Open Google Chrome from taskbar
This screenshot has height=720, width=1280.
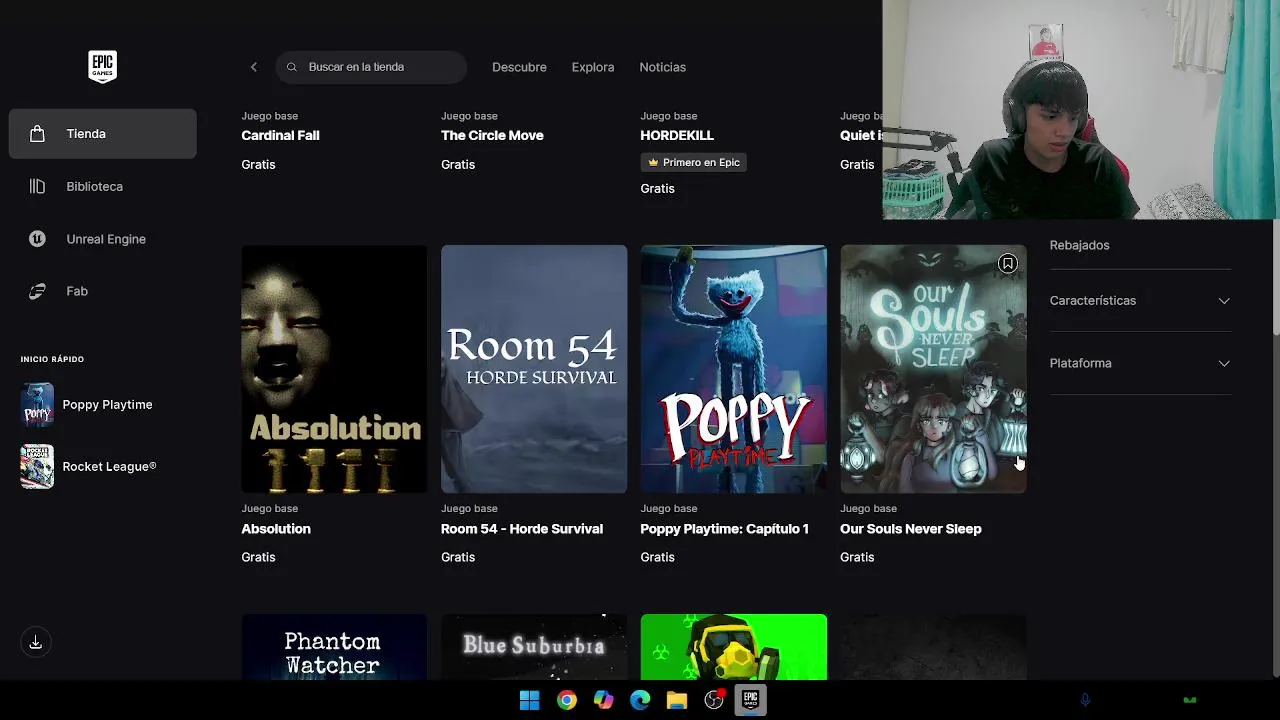[567, 700]
